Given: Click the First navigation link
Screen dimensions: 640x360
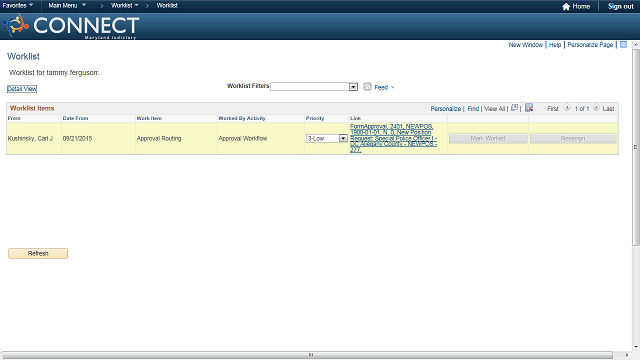Looking at the screenshot, I should coord(553,109).
